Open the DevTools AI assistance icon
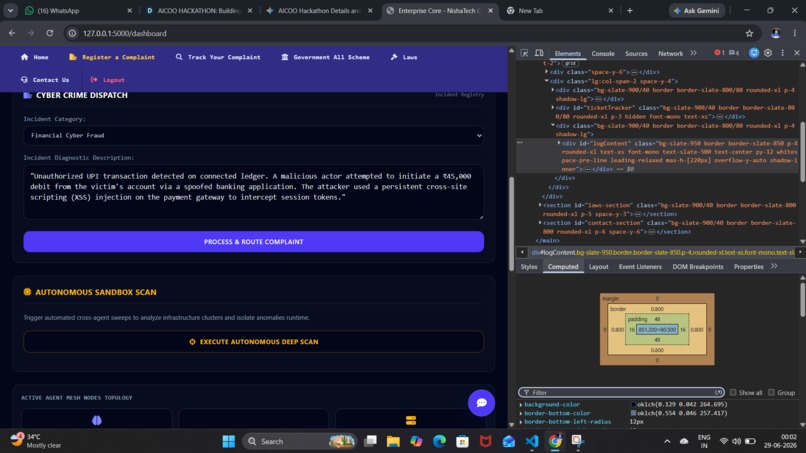 tap(754, 53)
